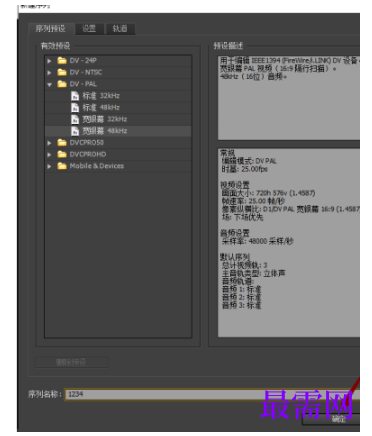The width and height of the screenshot is (372, 436).
Task: Click the 删除预设 button
Action: 72,362
